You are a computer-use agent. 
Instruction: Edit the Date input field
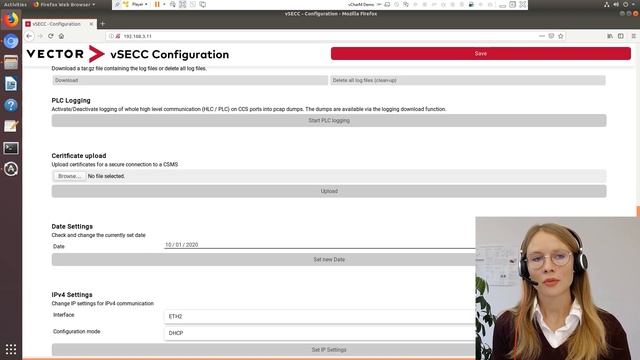coord(320,245)
